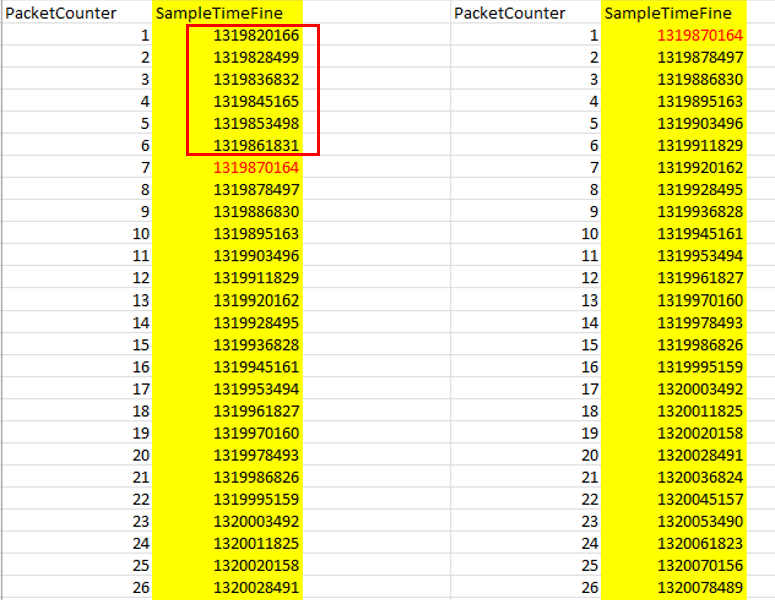Click red value 1319870164 in left table
Viewport: 775px width, 600px height.
[256, 168]
